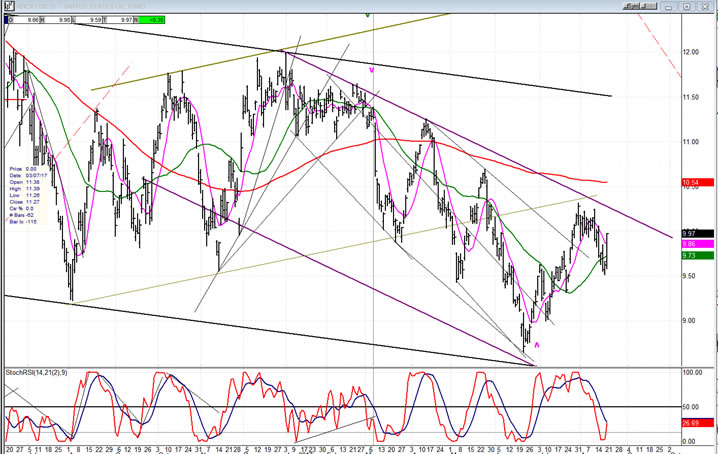Select the open price field showing 9.66

pyautogui.click(x=24, y=20)
